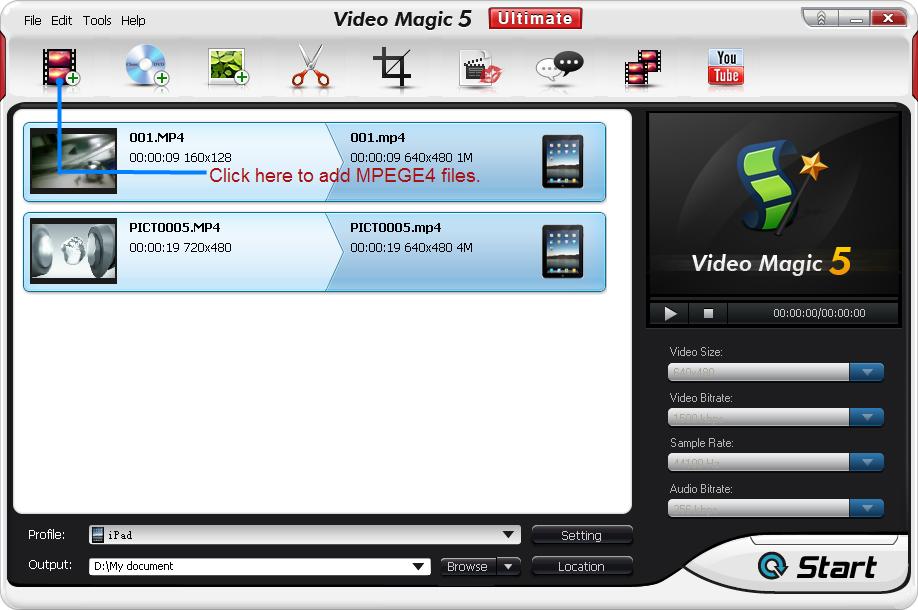Open the Help menu

click(x=133, y=20)
